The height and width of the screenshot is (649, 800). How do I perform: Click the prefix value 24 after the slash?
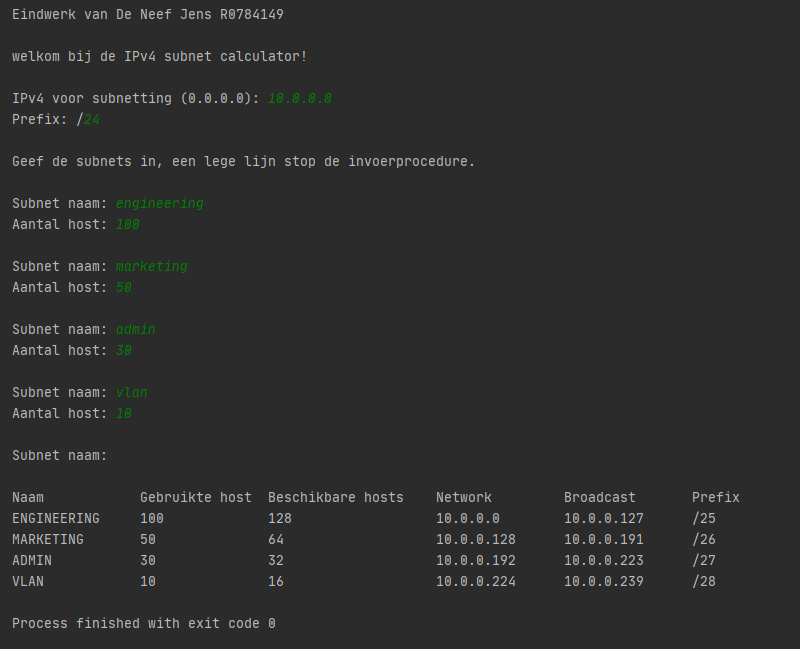(x=92, y=120)
